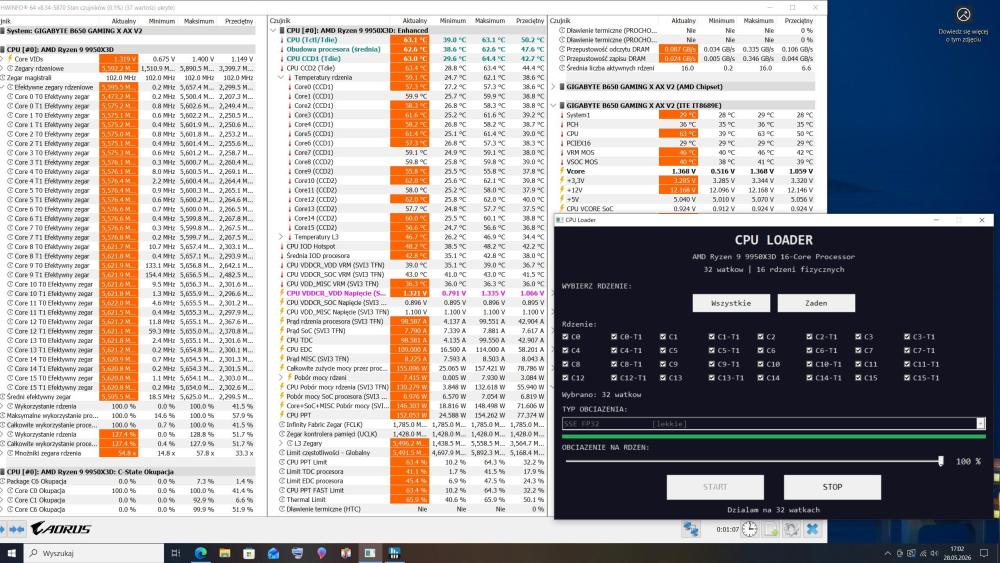Uncheck the C15 core checkbox

point(858,378)
